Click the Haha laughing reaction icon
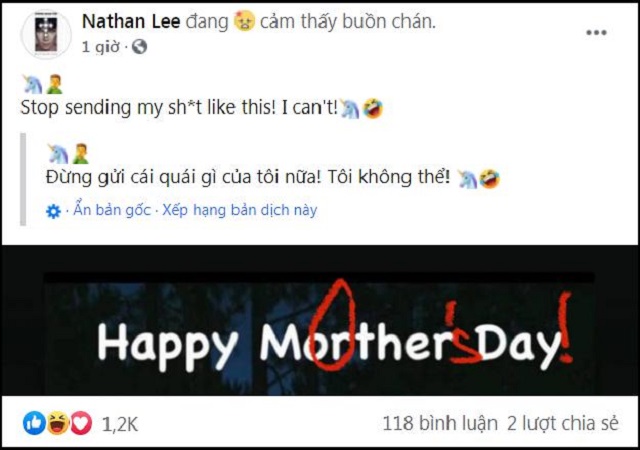640x450 pixels. [x=58, y=423]
